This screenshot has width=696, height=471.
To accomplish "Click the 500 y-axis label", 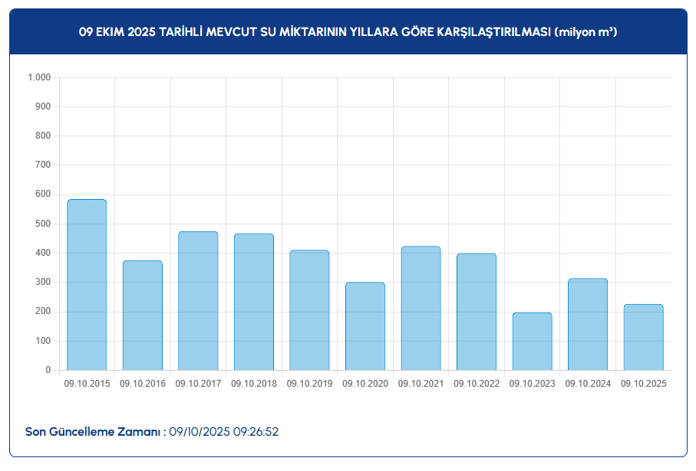I will [x=43, y=224].
